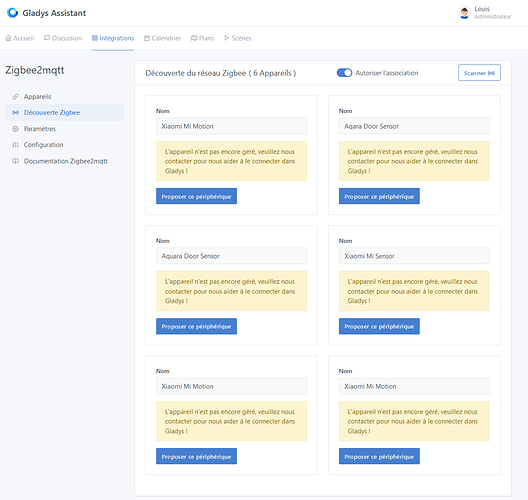This screenshot has width=528, height=500.
Task: Go to the Calendrier tab
Action: tap(162, 38)
